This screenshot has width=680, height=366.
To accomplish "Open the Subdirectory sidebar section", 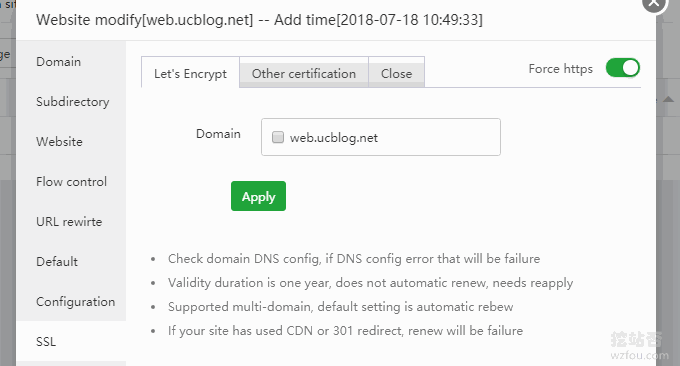I will coord(72,101).
